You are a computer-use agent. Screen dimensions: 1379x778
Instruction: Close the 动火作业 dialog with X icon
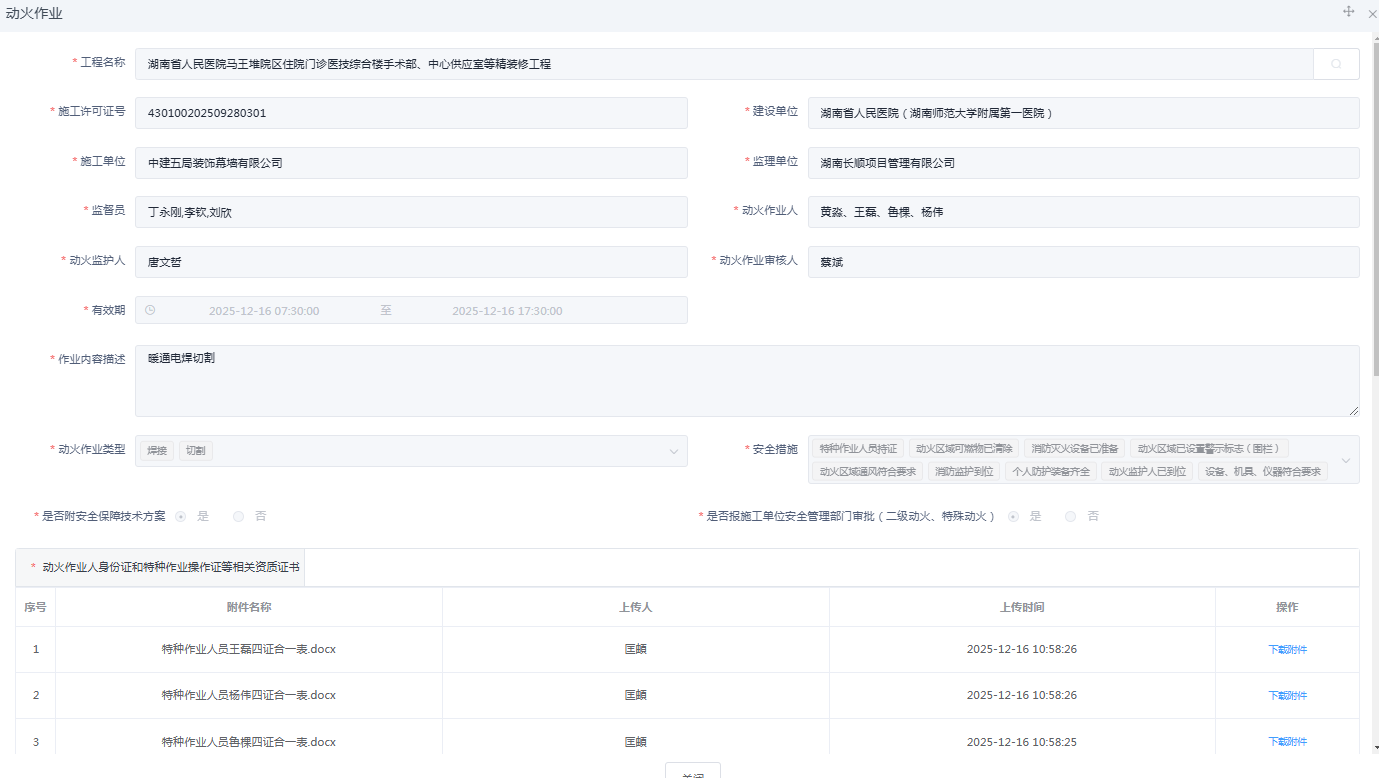click(1372, 13)
